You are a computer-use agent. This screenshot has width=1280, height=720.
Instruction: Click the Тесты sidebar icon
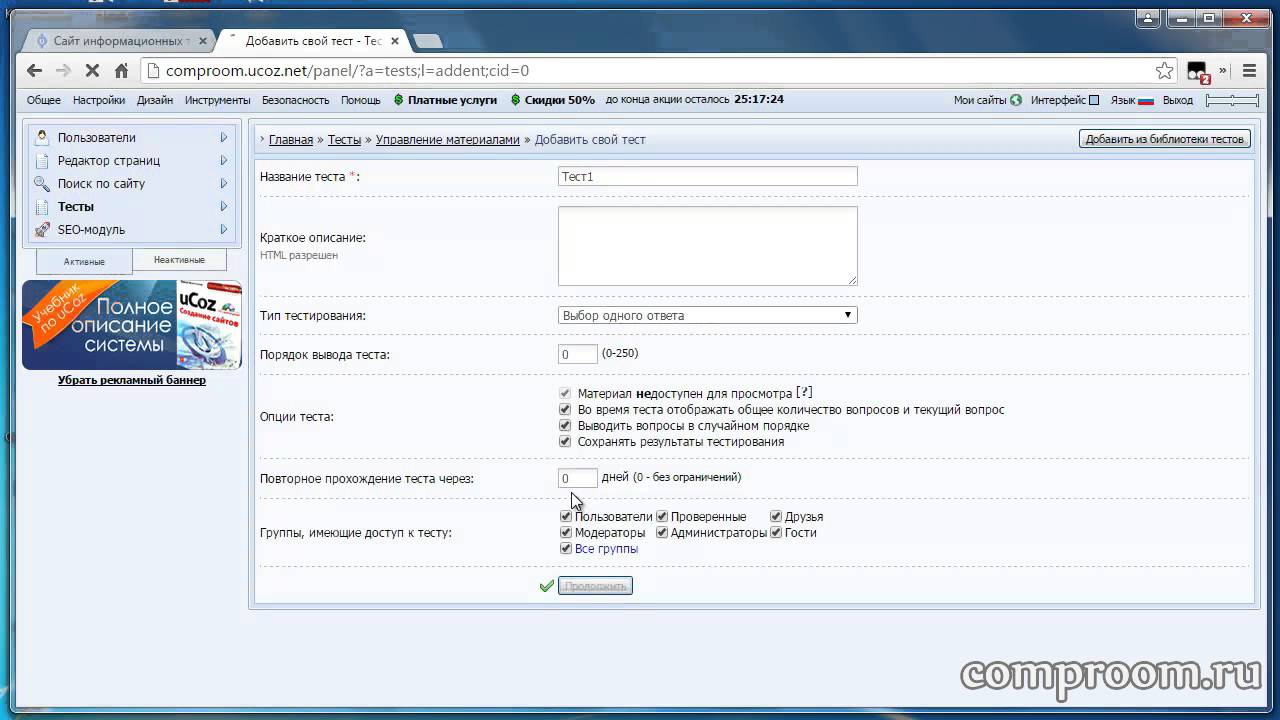pos(41,206)
